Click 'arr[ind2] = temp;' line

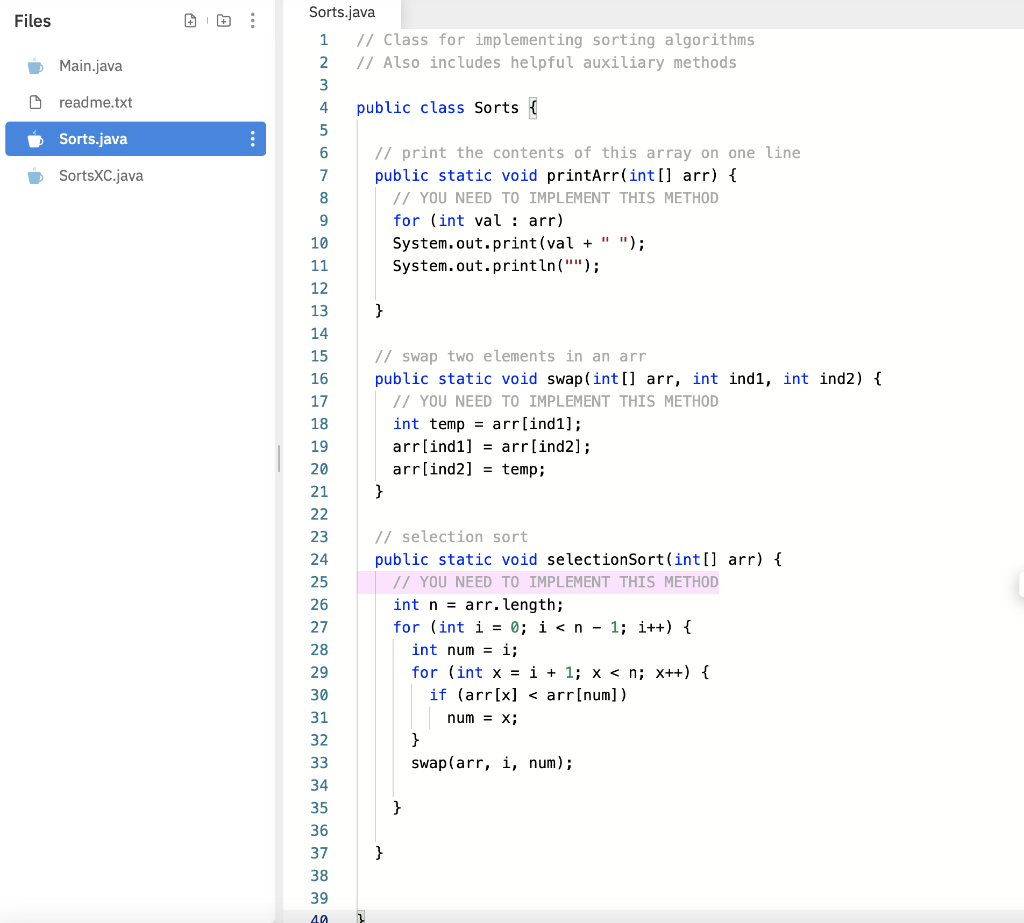(x=468, y=469)
